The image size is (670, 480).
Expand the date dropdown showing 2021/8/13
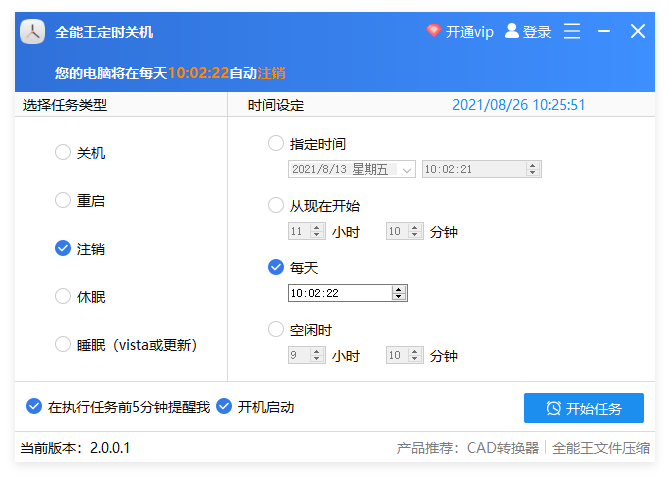coord(407,170)
